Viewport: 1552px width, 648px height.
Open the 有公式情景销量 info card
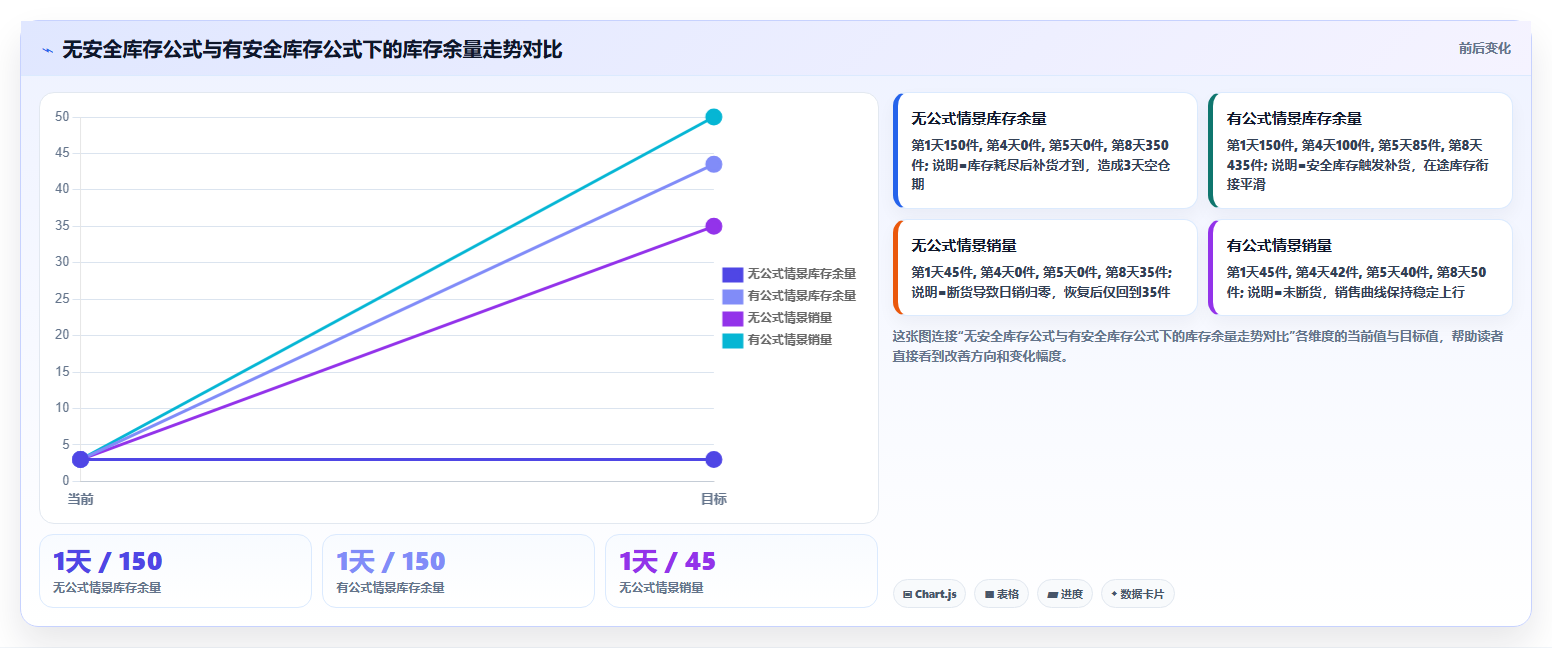tap(1360, 267)
